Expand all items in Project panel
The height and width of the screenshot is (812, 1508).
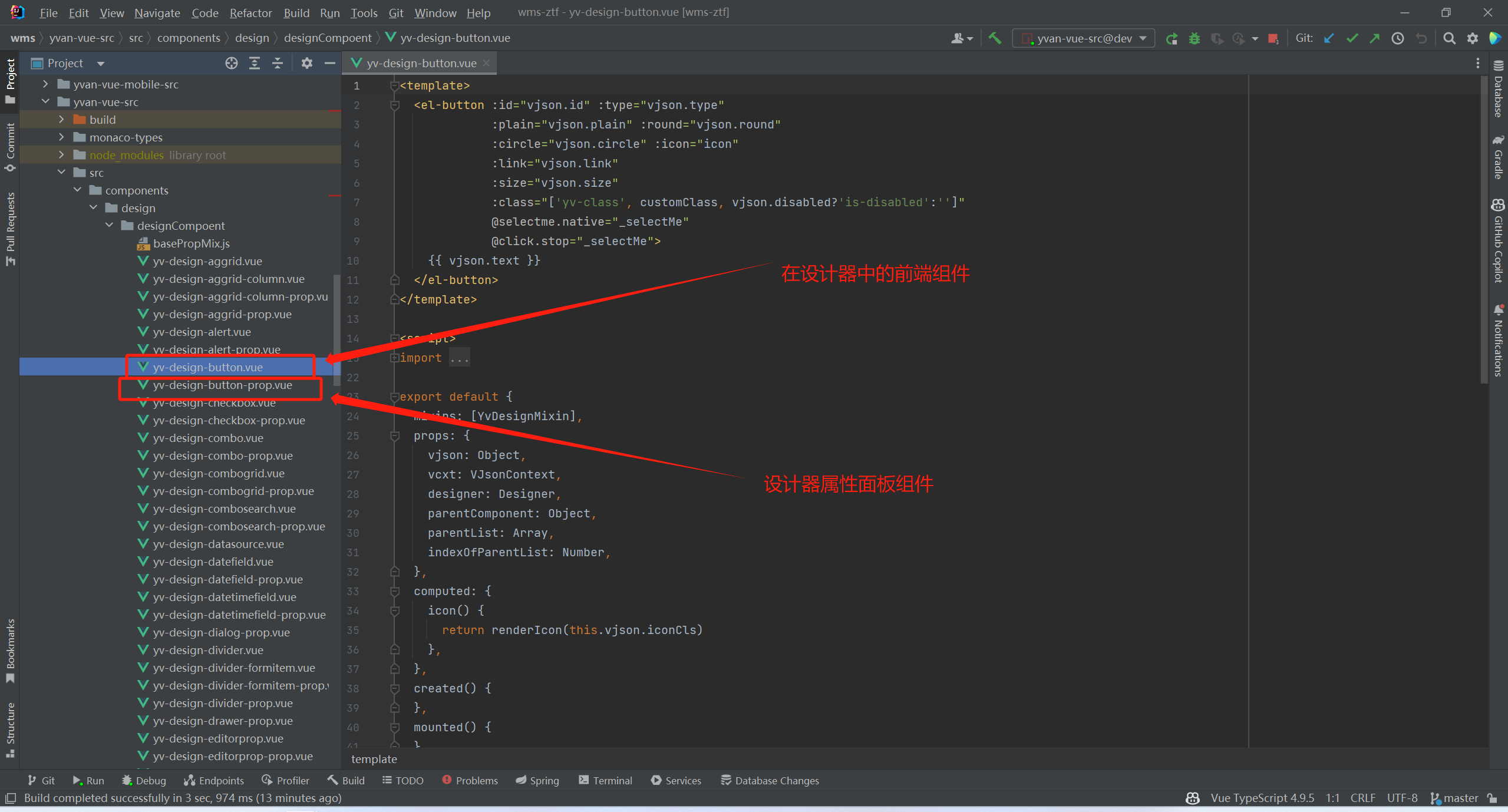point(255,63)
